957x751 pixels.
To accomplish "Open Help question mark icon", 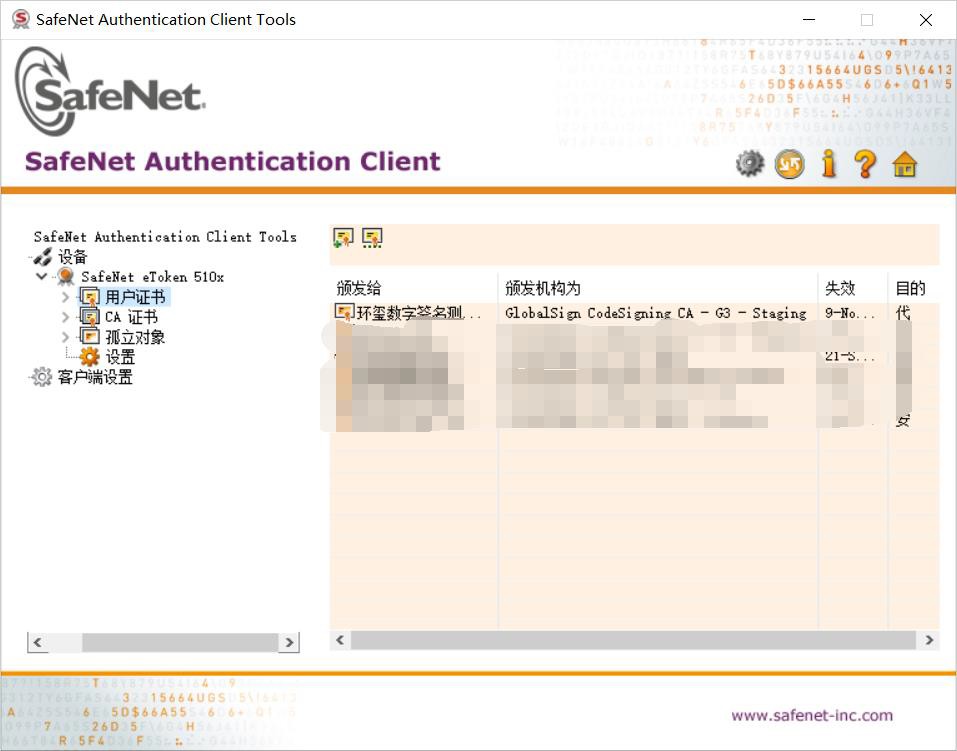I will (865, 164).
